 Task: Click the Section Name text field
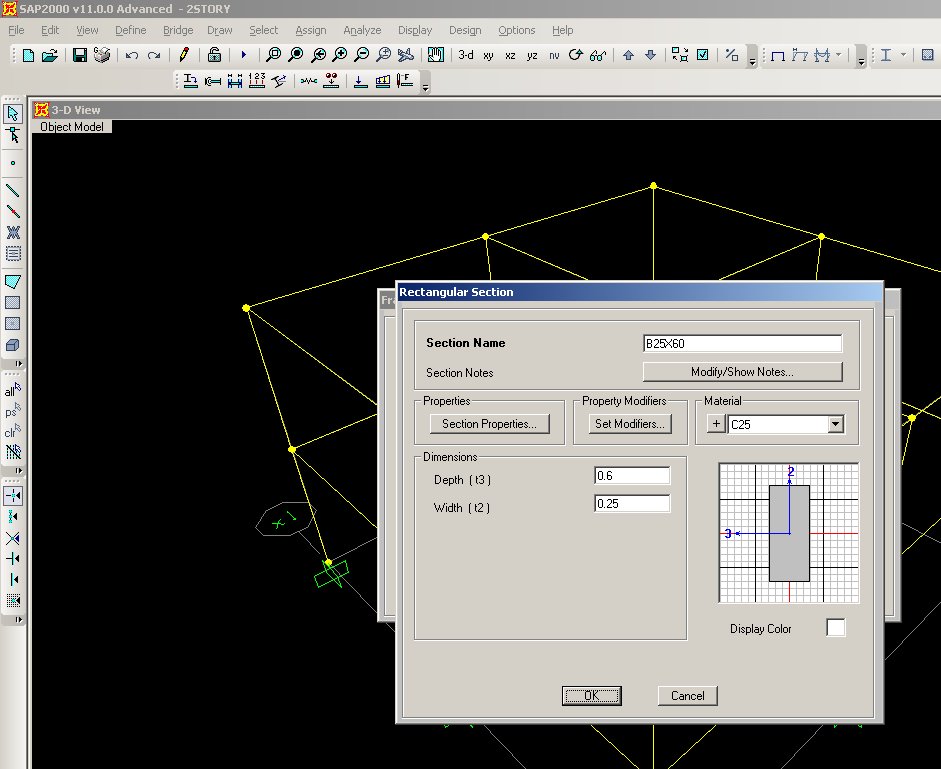point(742,343)
